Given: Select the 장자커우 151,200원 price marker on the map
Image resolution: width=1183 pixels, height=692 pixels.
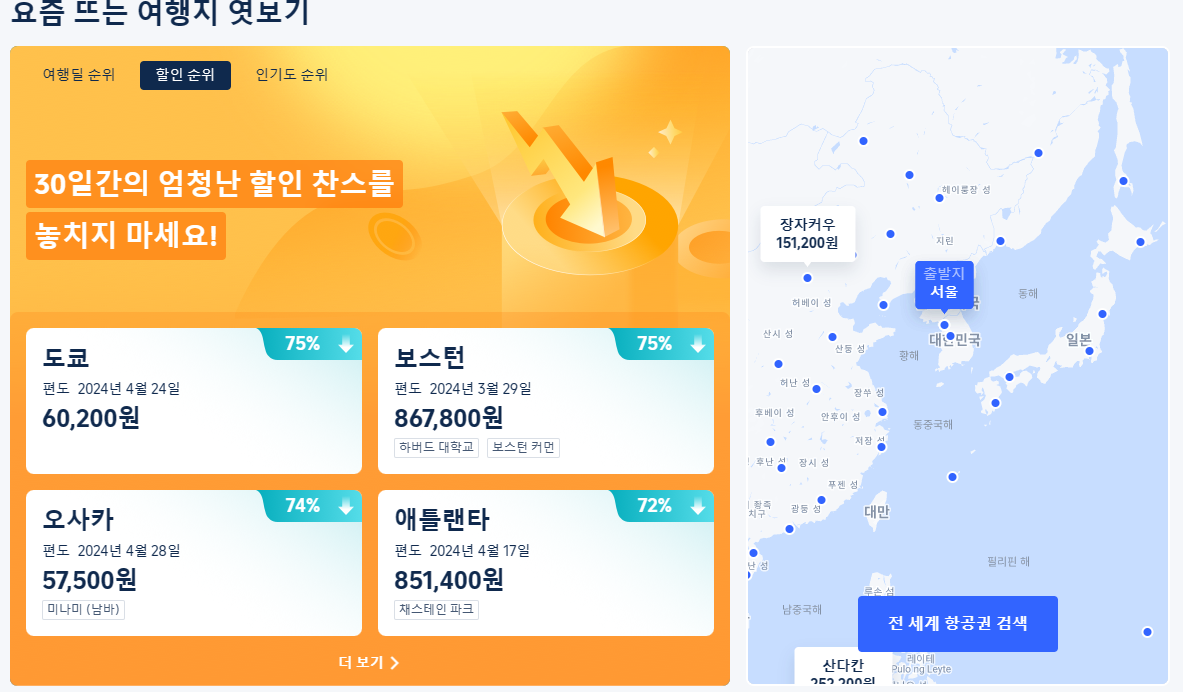Looking at the screenshot, I should click(x=808, y=233).
